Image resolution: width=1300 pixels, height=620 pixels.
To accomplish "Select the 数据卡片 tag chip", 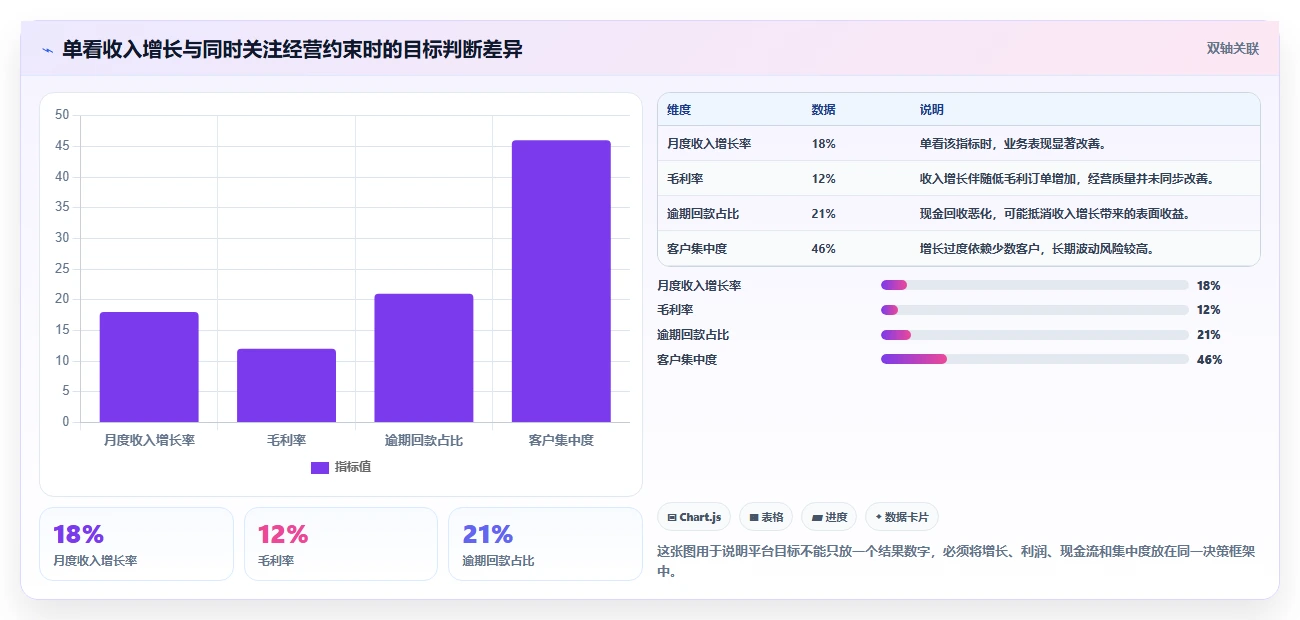I will [902, 517].
